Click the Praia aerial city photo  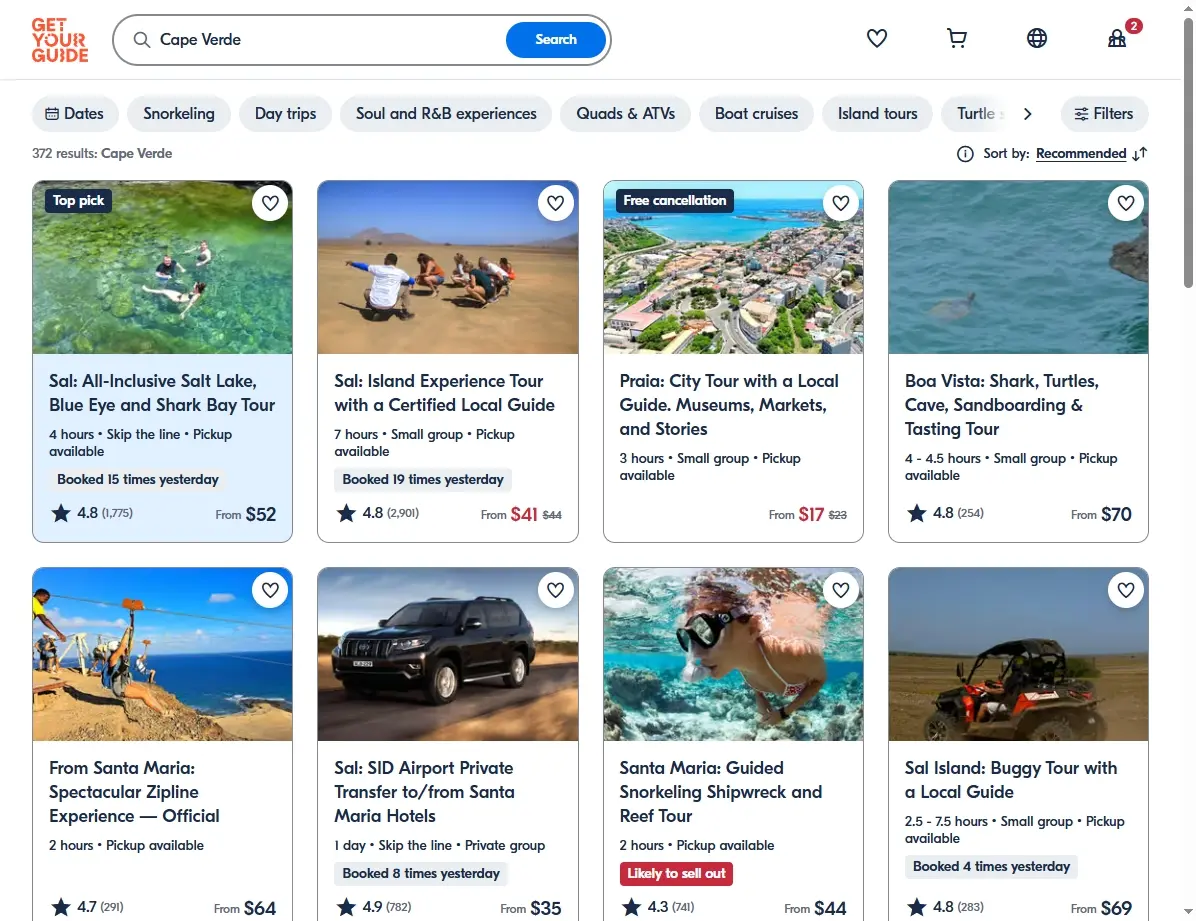coord(733,267)
